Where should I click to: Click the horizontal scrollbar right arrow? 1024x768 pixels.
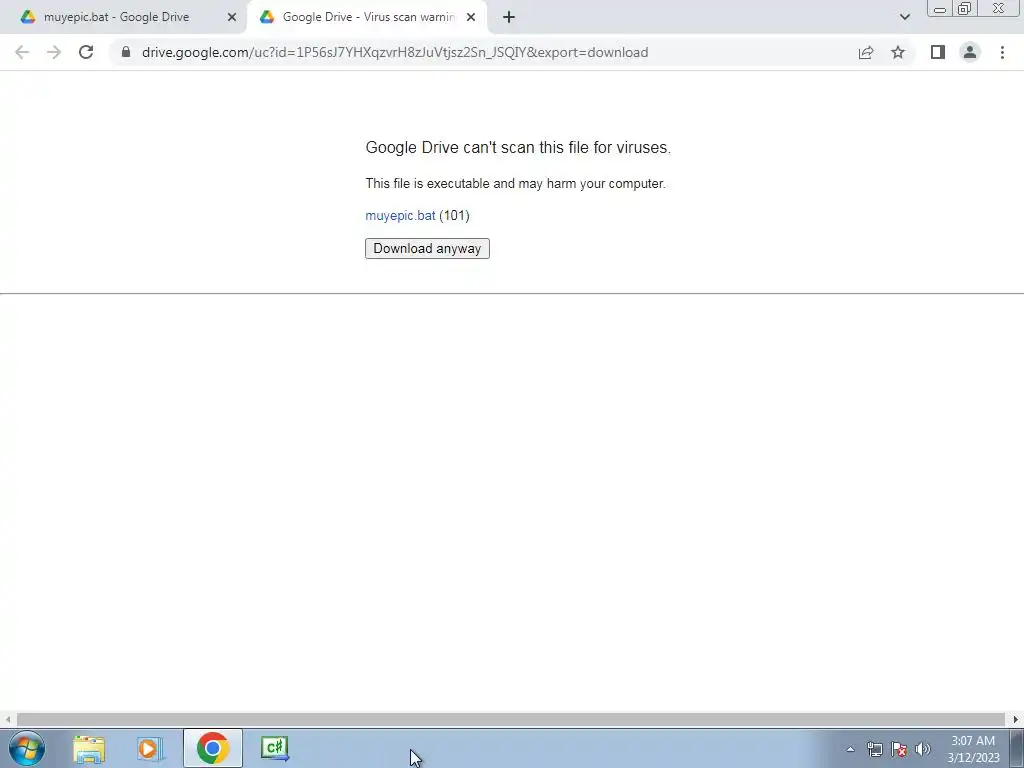click(1016, 719)
